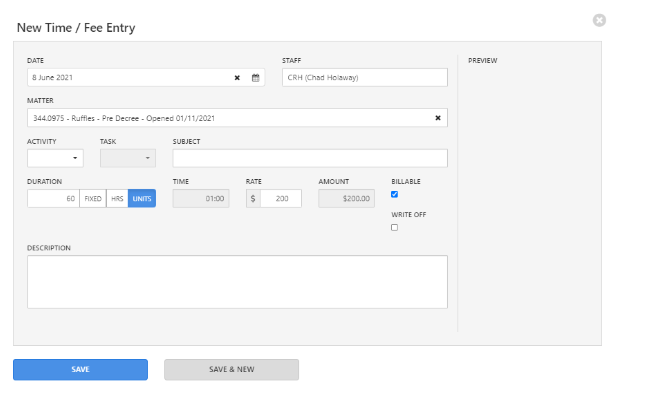Click the Duration value field
The image size is (647, 396).
pyautogui.click(x=53, y=198)
